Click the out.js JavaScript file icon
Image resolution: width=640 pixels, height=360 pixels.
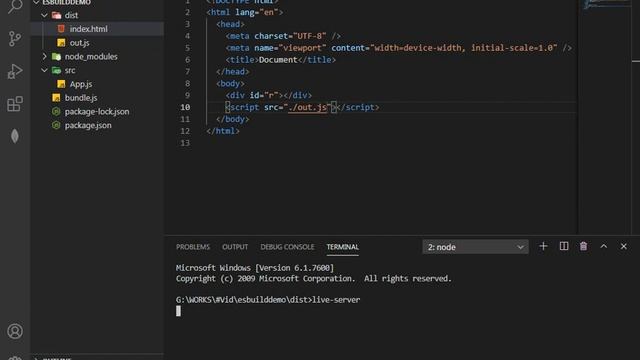pyautogui.click(x=61, y=42)
